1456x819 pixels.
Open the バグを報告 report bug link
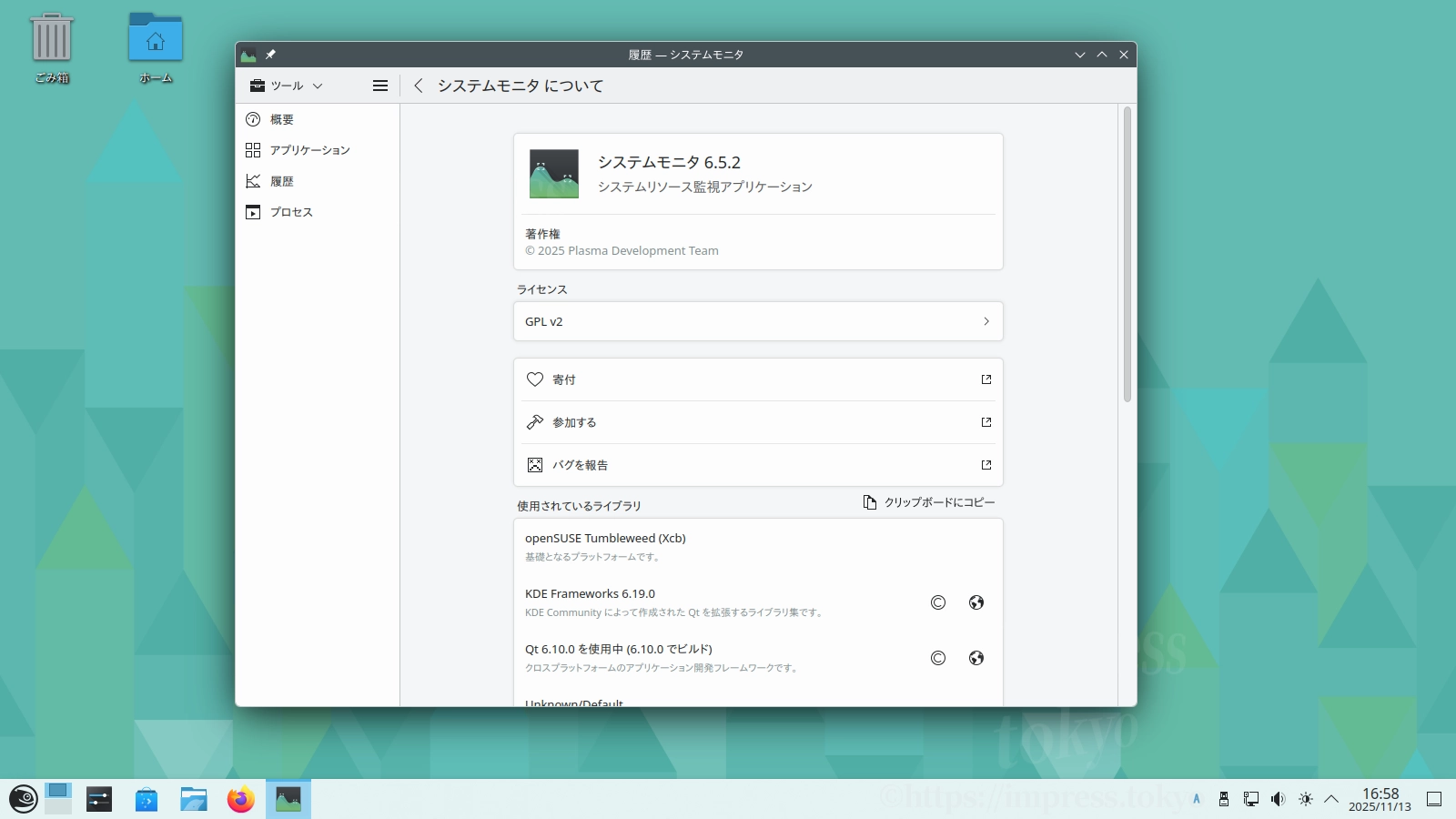758,465
